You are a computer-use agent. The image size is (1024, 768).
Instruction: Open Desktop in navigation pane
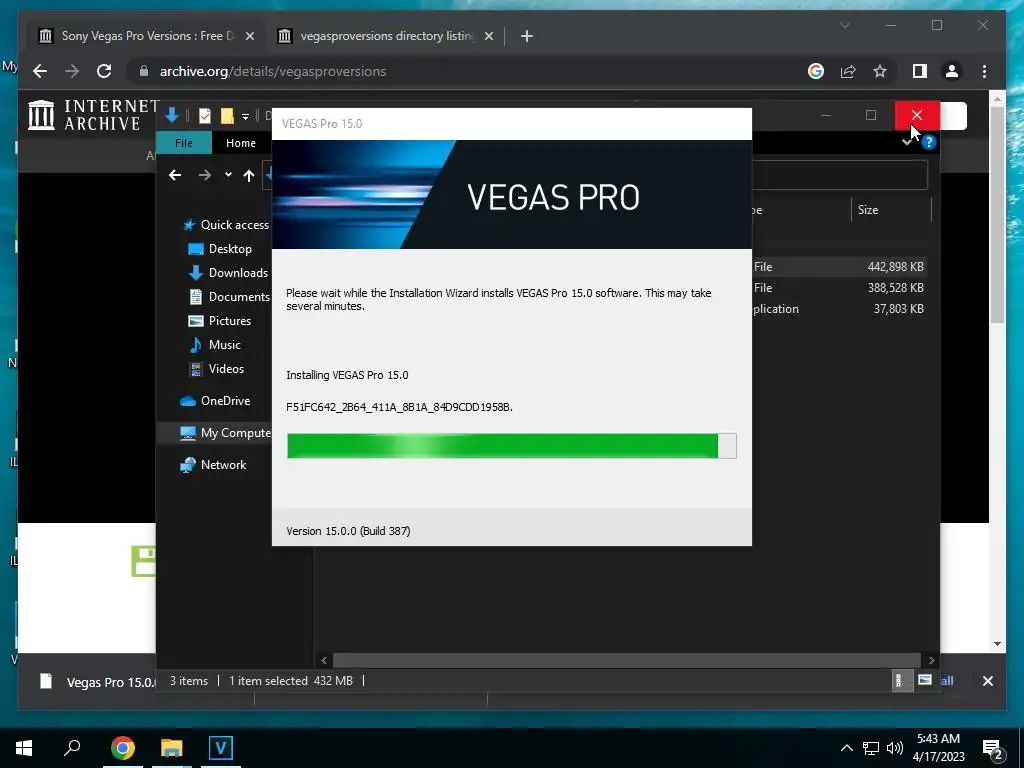tap(220, 249)
